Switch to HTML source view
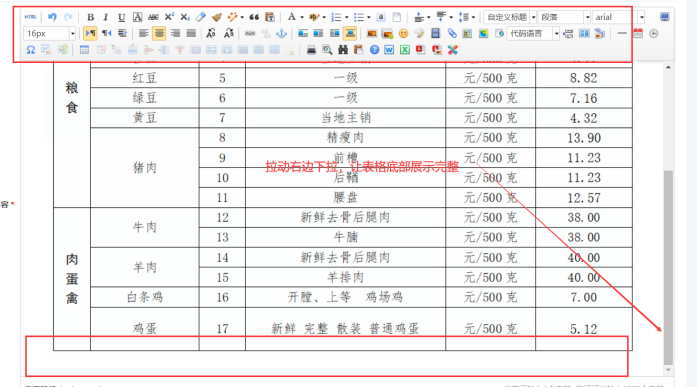Screen dimensions: 697x388 (30, 17)
